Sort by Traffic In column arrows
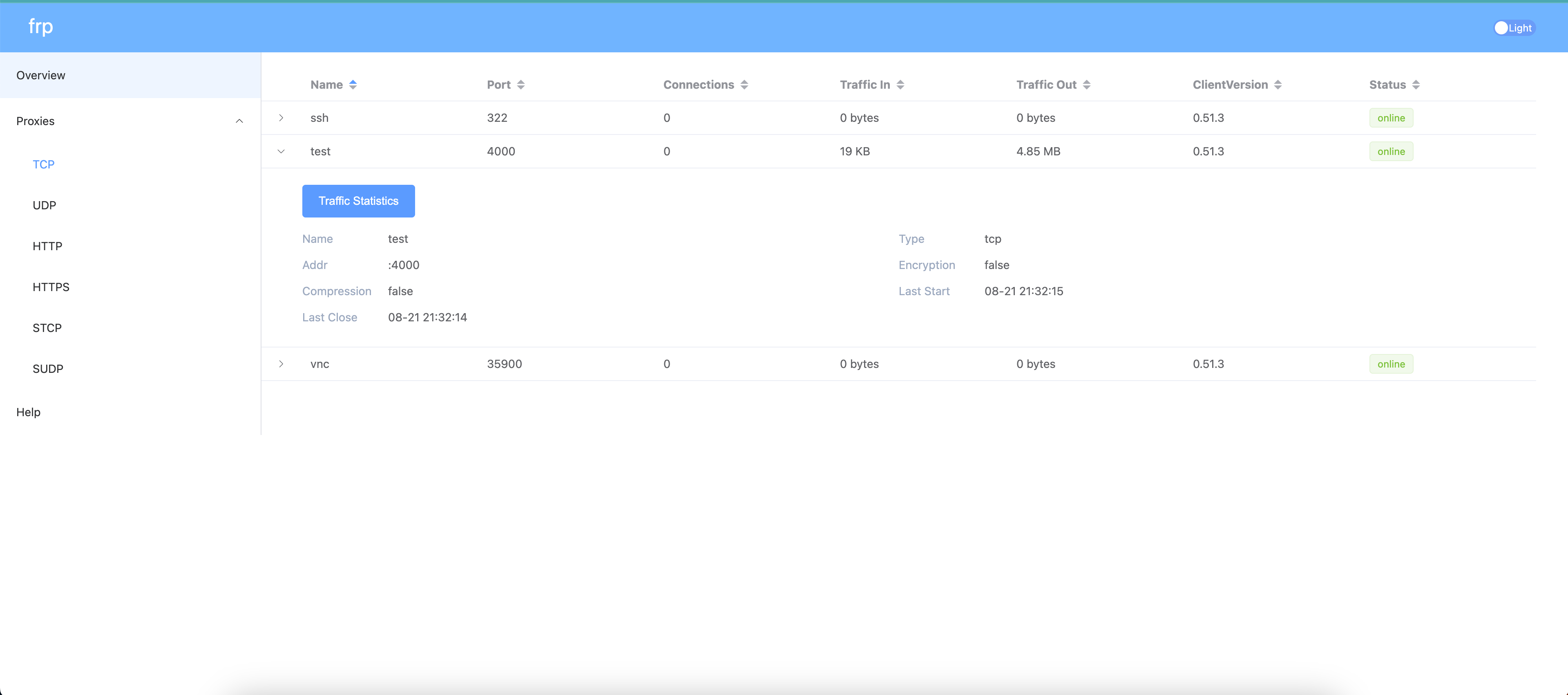1568x695 pixels. point(900,85)
